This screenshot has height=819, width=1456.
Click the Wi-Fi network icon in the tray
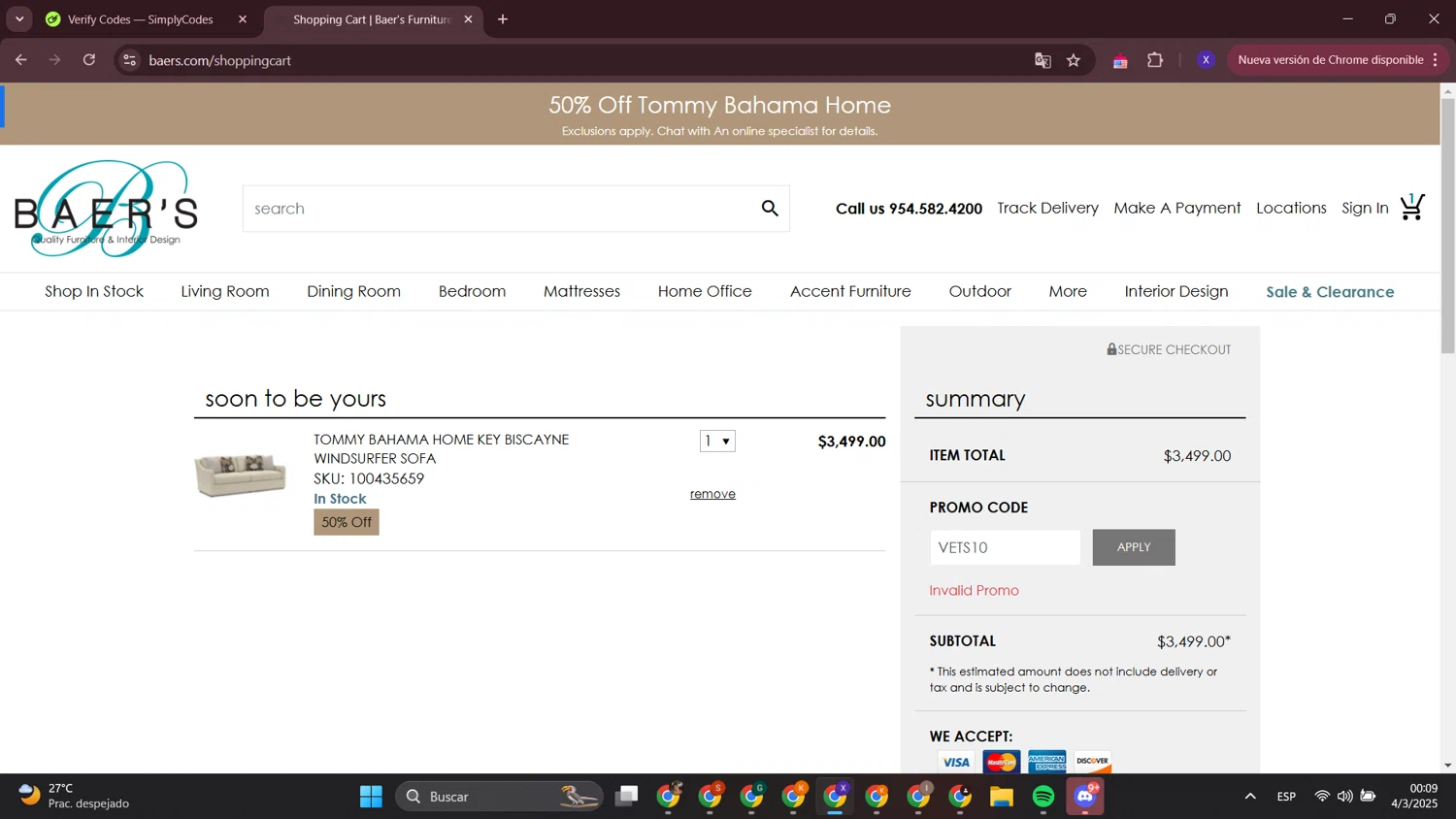point(1322,797)
